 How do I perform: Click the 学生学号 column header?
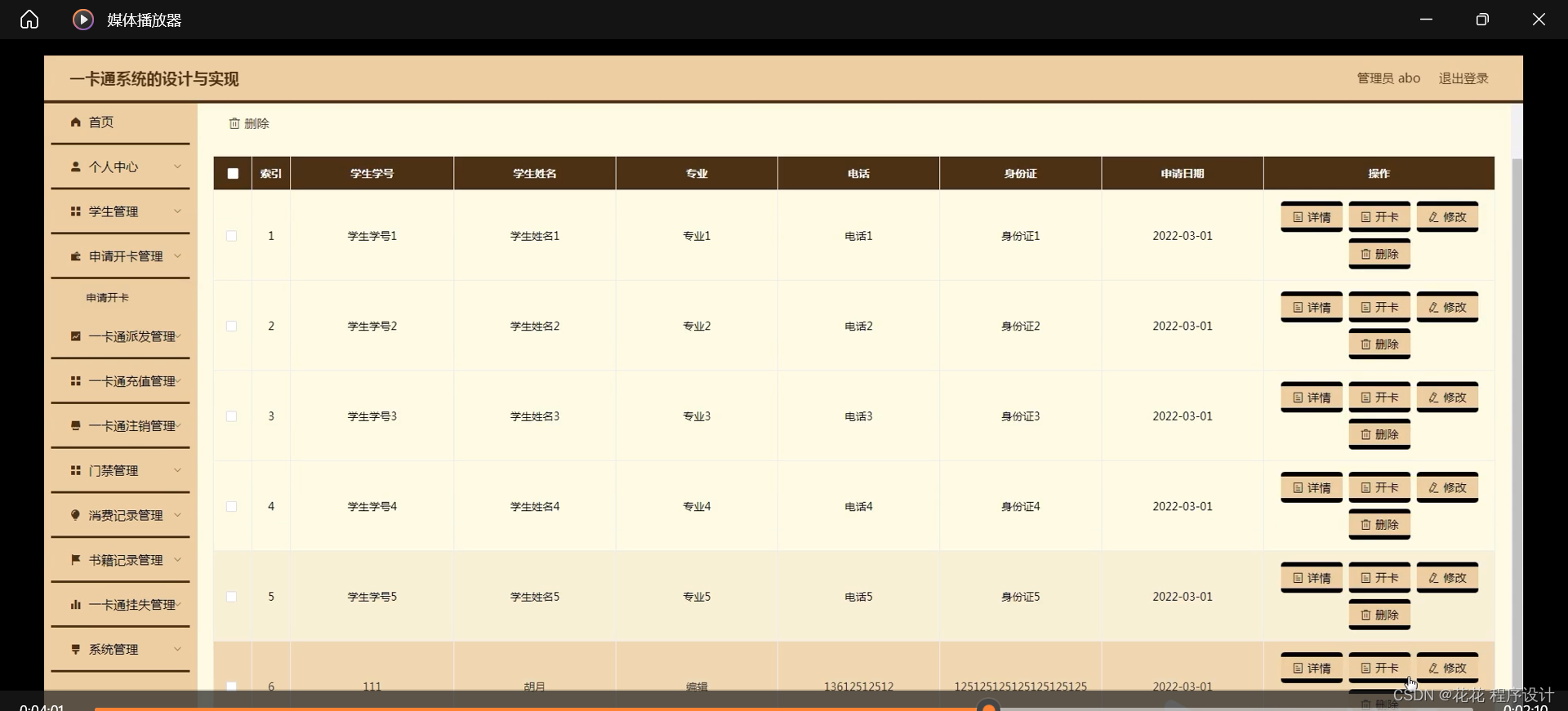coord(372,173)
